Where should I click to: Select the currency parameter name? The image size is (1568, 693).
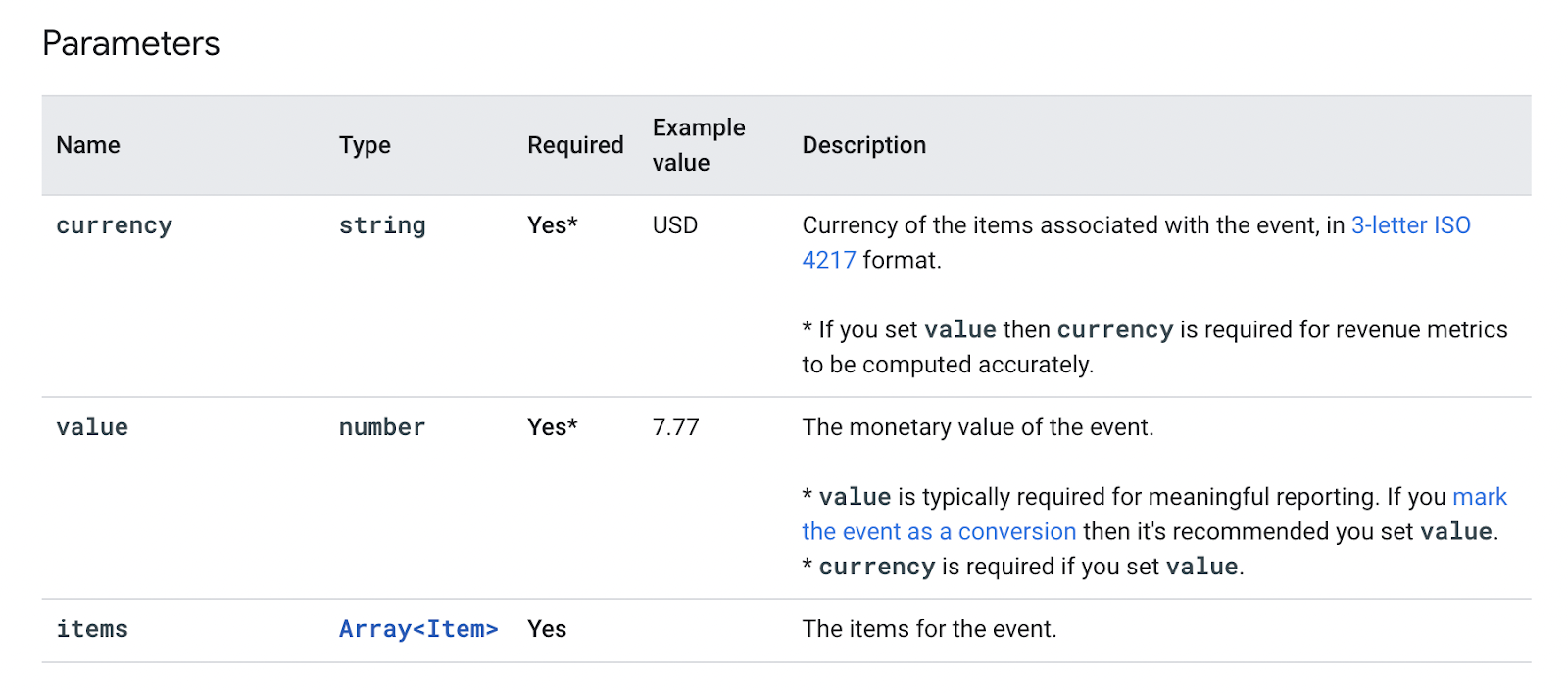(x=114, y=225)
